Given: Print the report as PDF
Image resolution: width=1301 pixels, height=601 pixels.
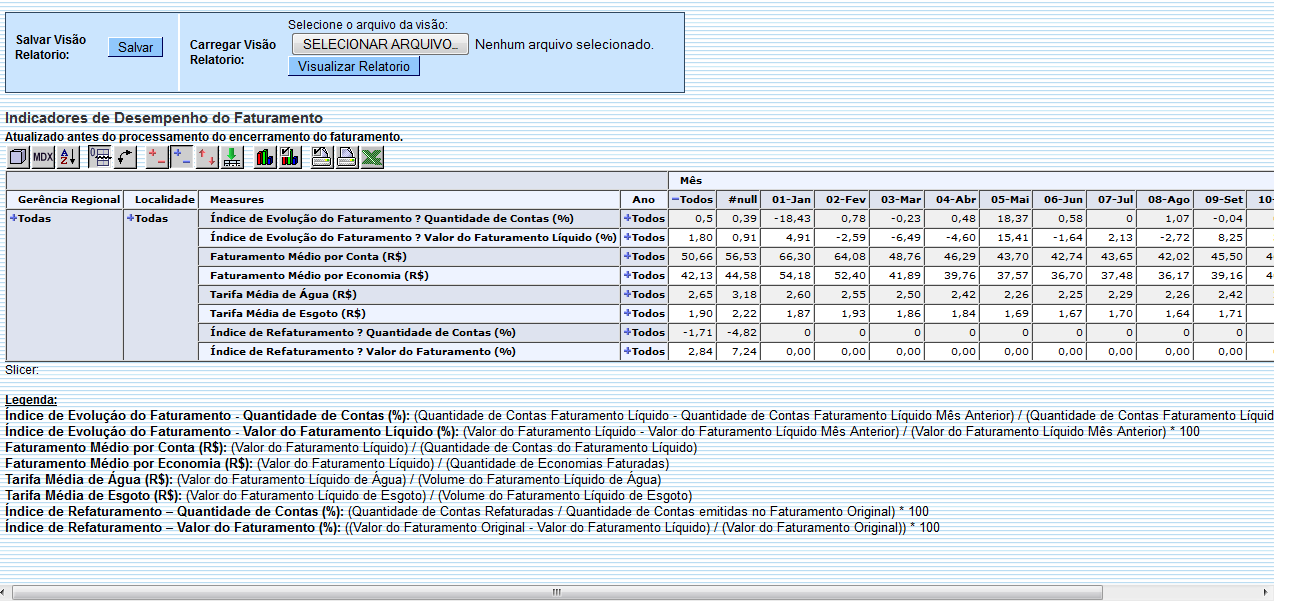Looking at the screenshot, I should click(345, 156).
